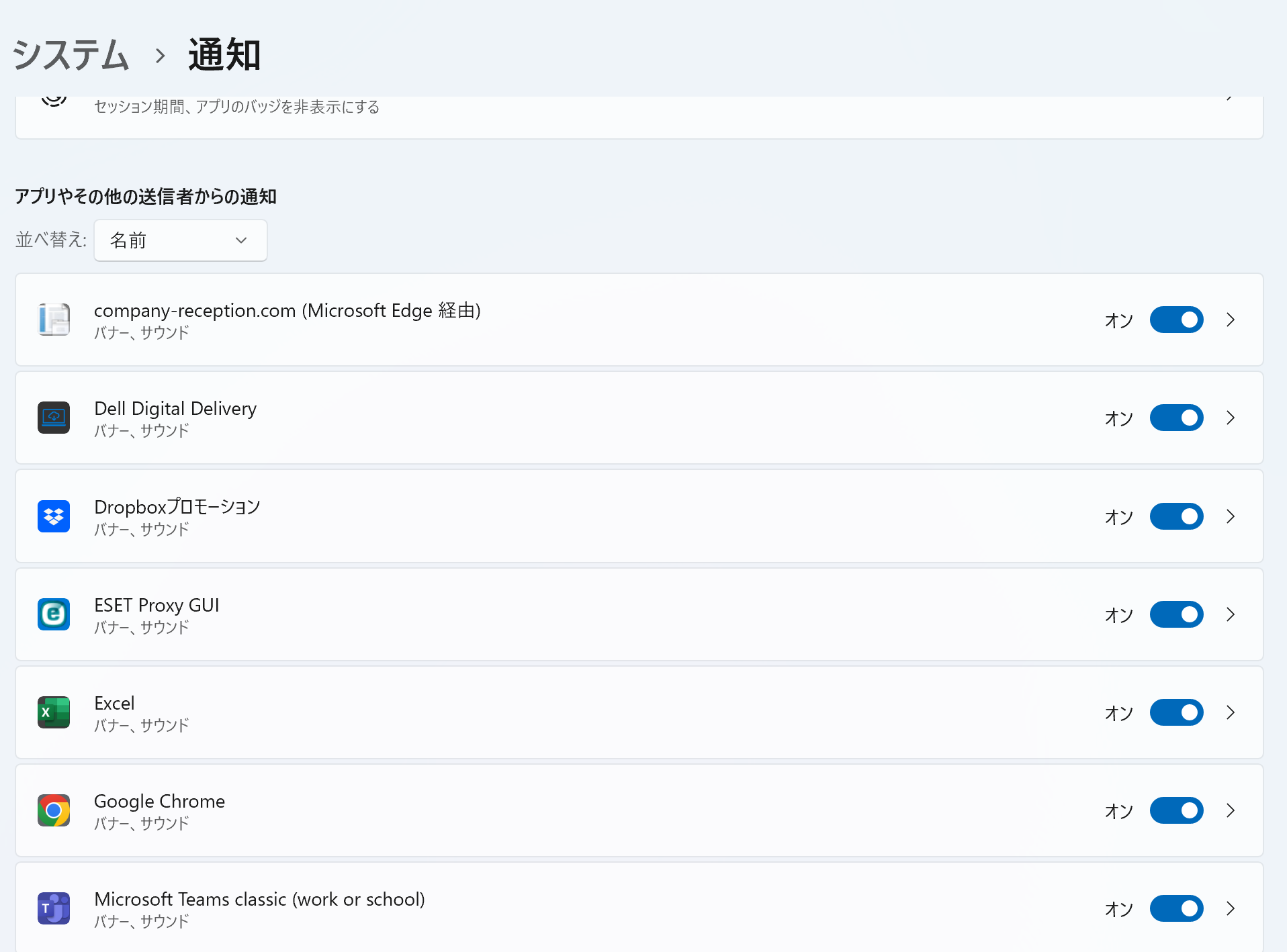Viewport: 1287px width, 952px height.
Task: Open Dropboxプロモーション details chevron
Action: (1231, 516)
